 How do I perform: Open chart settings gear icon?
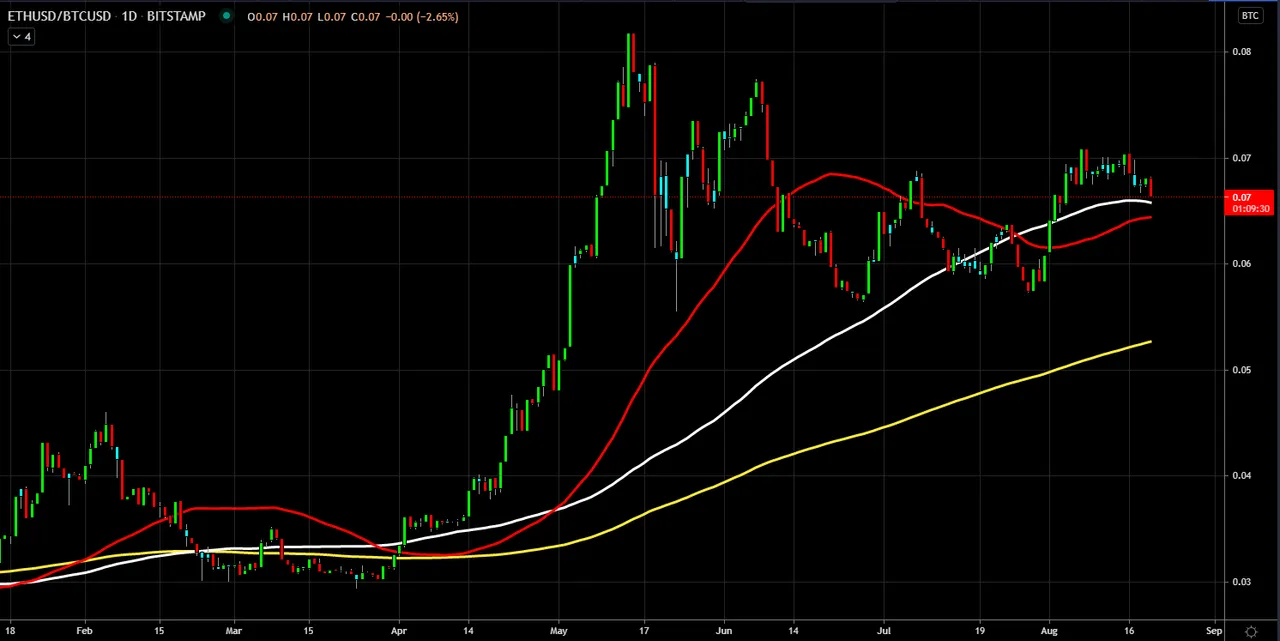(x=1251, y=631)
